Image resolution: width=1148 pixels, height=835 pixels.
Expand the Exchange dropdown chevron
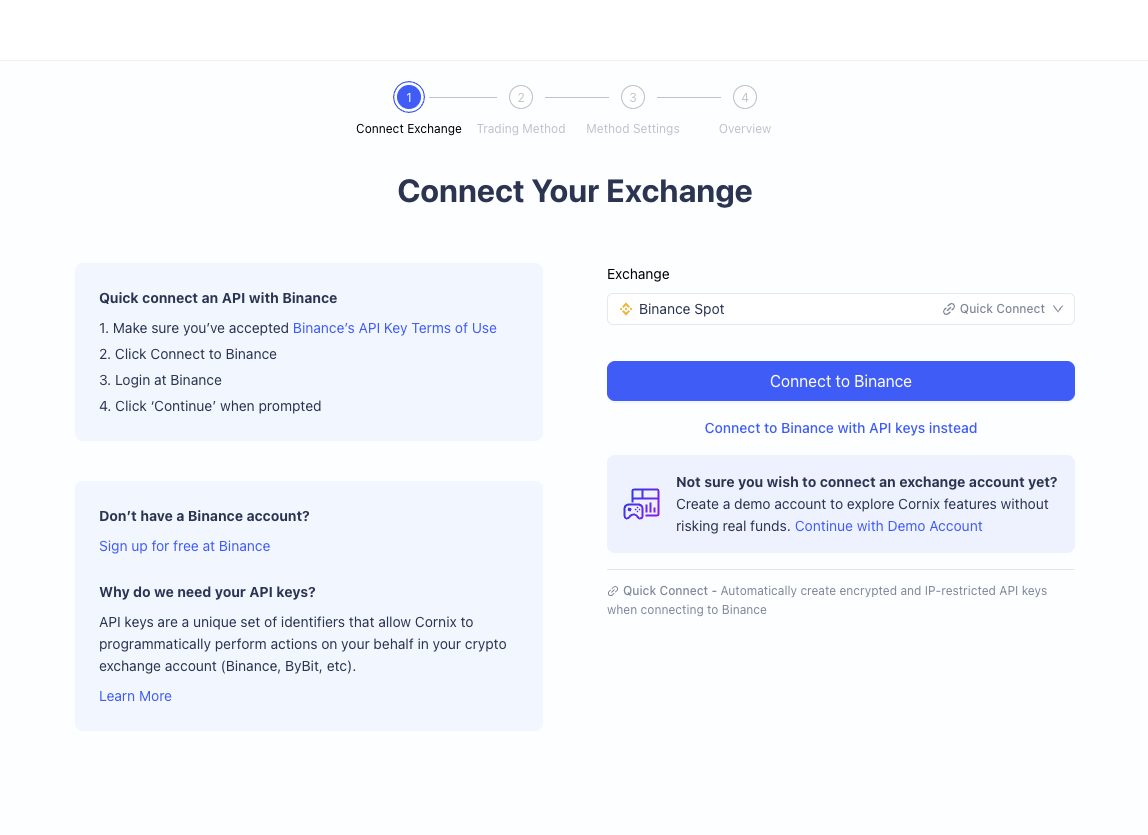pos(1058,309)
